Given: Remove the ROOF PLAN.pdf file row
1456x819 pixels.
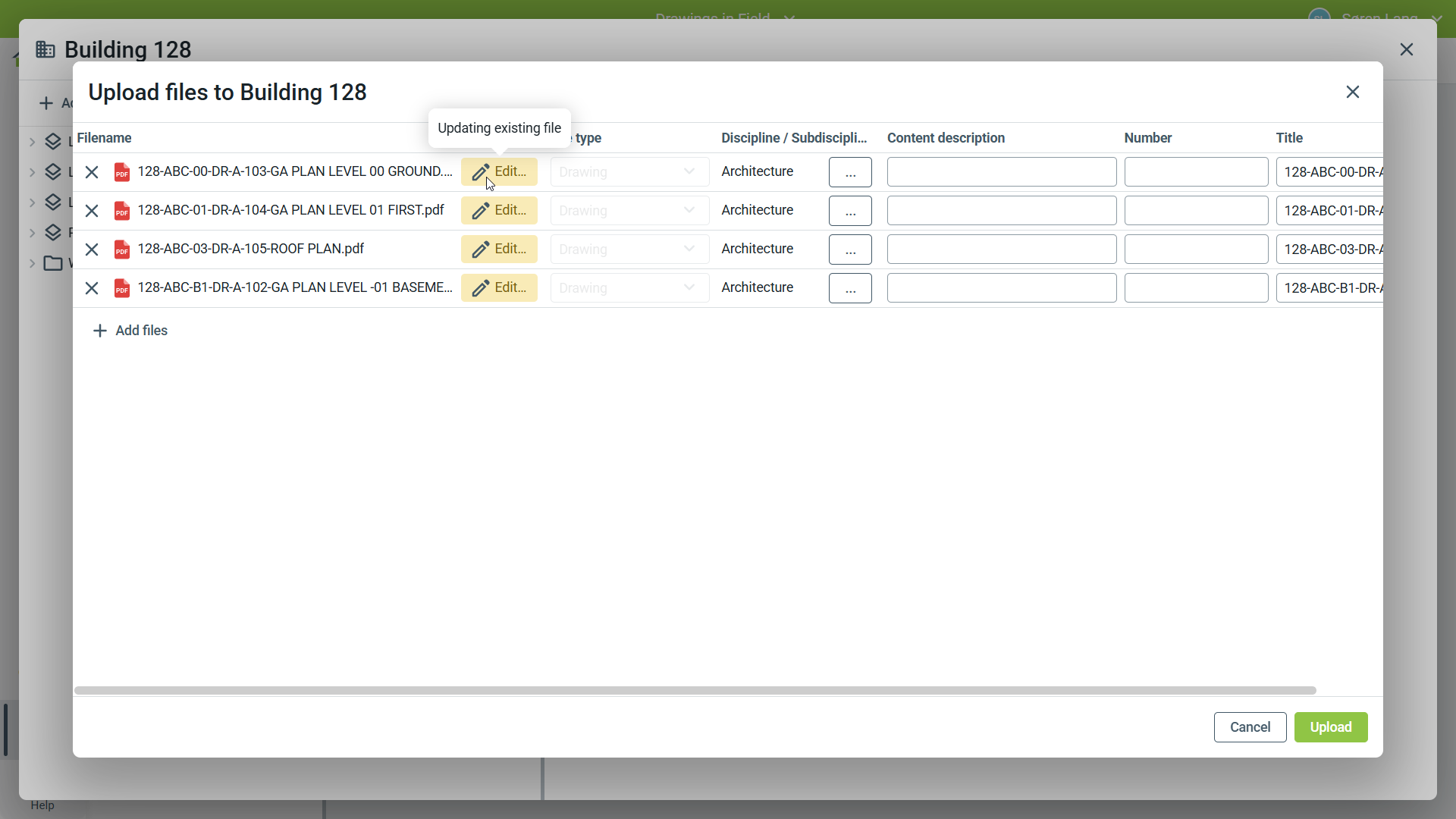Looking at the screenshot, I should [x=92, y=249].
